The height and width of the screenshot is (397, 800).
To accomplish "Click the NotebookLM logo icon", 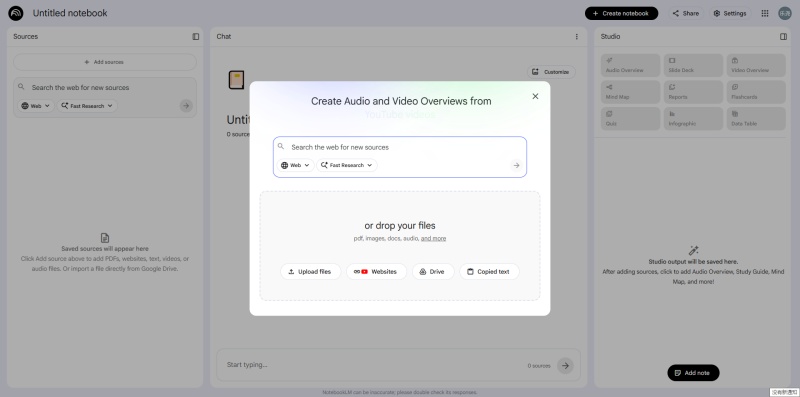I will point(16,13).
